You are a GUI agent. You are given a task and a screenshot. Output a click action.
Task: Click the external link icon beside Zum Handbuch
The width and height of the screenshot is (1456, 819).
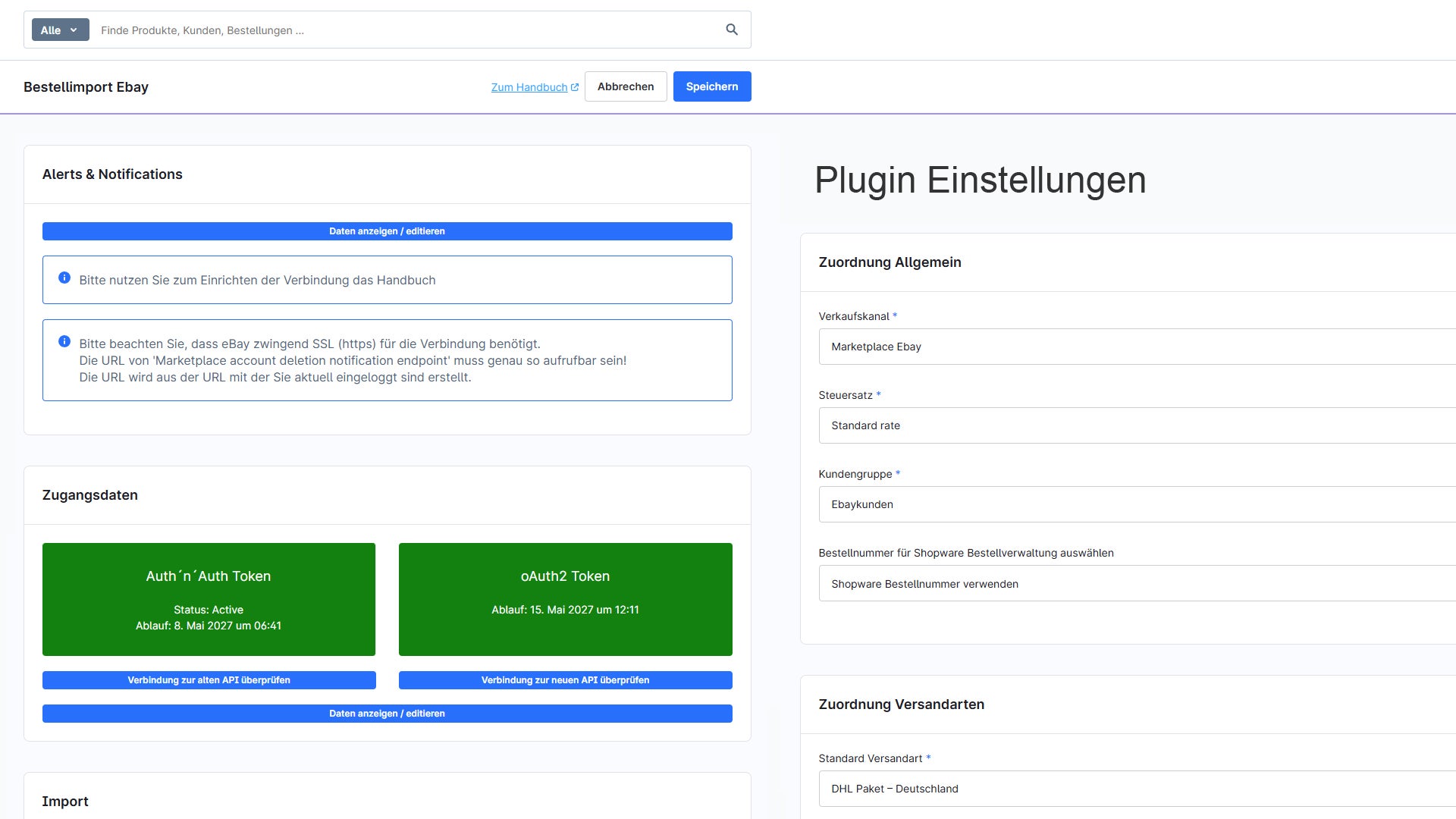pyautogui.click(x=575, y=87)
